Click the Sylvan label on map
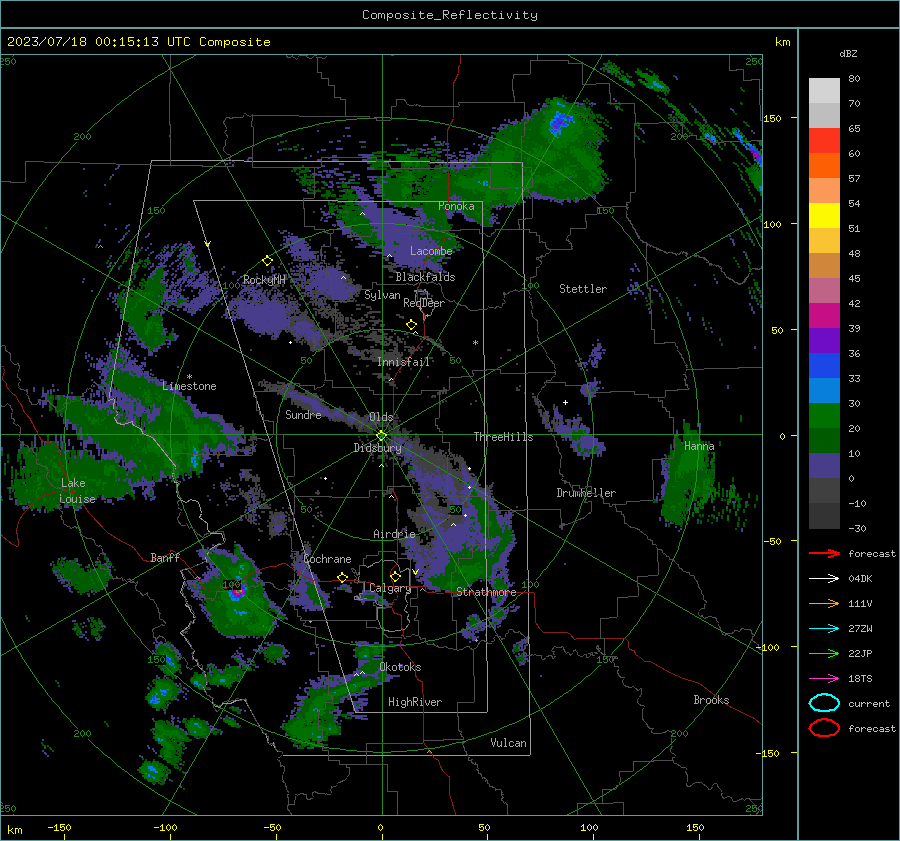 tap(382, 295)
